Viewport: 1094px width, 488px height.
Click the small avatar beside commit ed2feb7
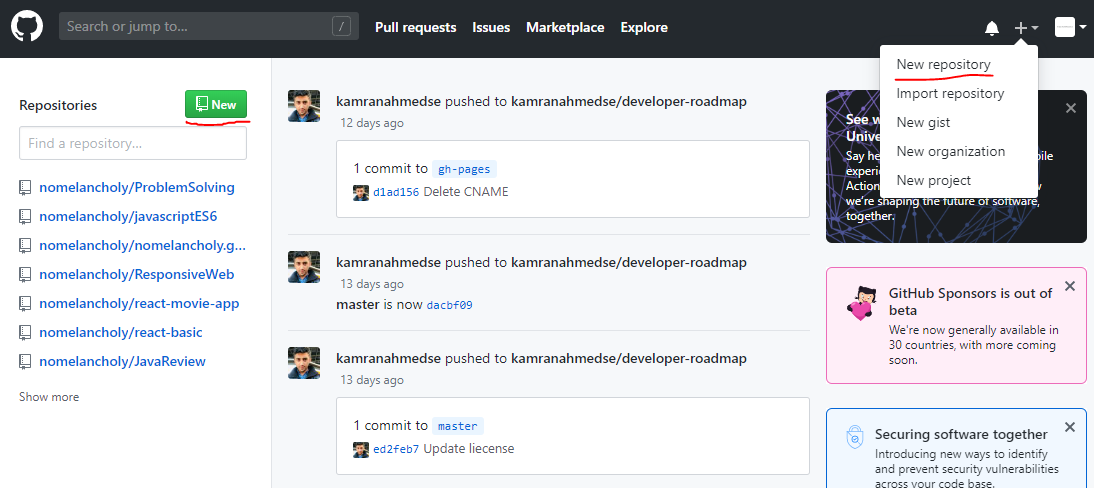[x=361, y=450]
